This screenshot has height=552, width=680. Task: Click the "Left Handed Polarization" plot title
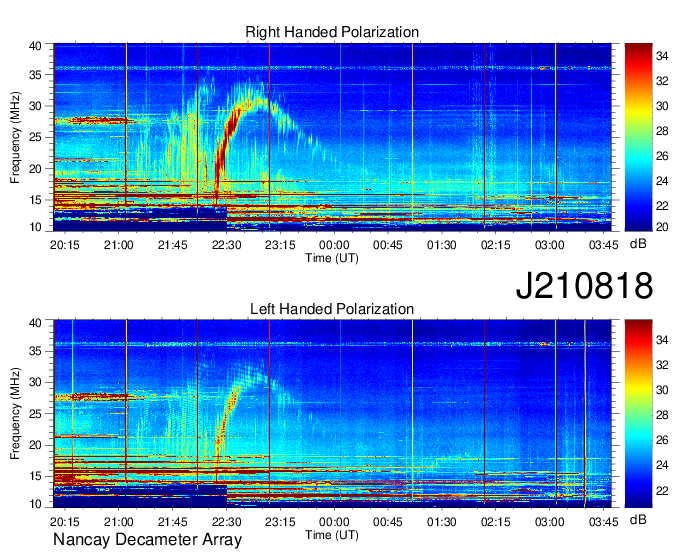click(332, 309)
